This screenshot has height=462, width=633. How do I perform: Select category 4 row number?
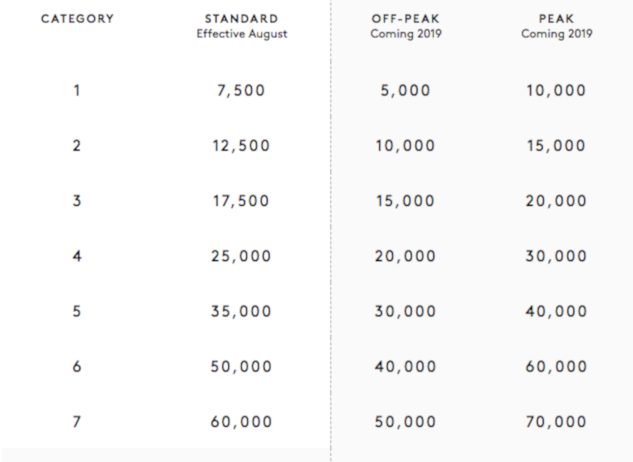pos(77,256)
